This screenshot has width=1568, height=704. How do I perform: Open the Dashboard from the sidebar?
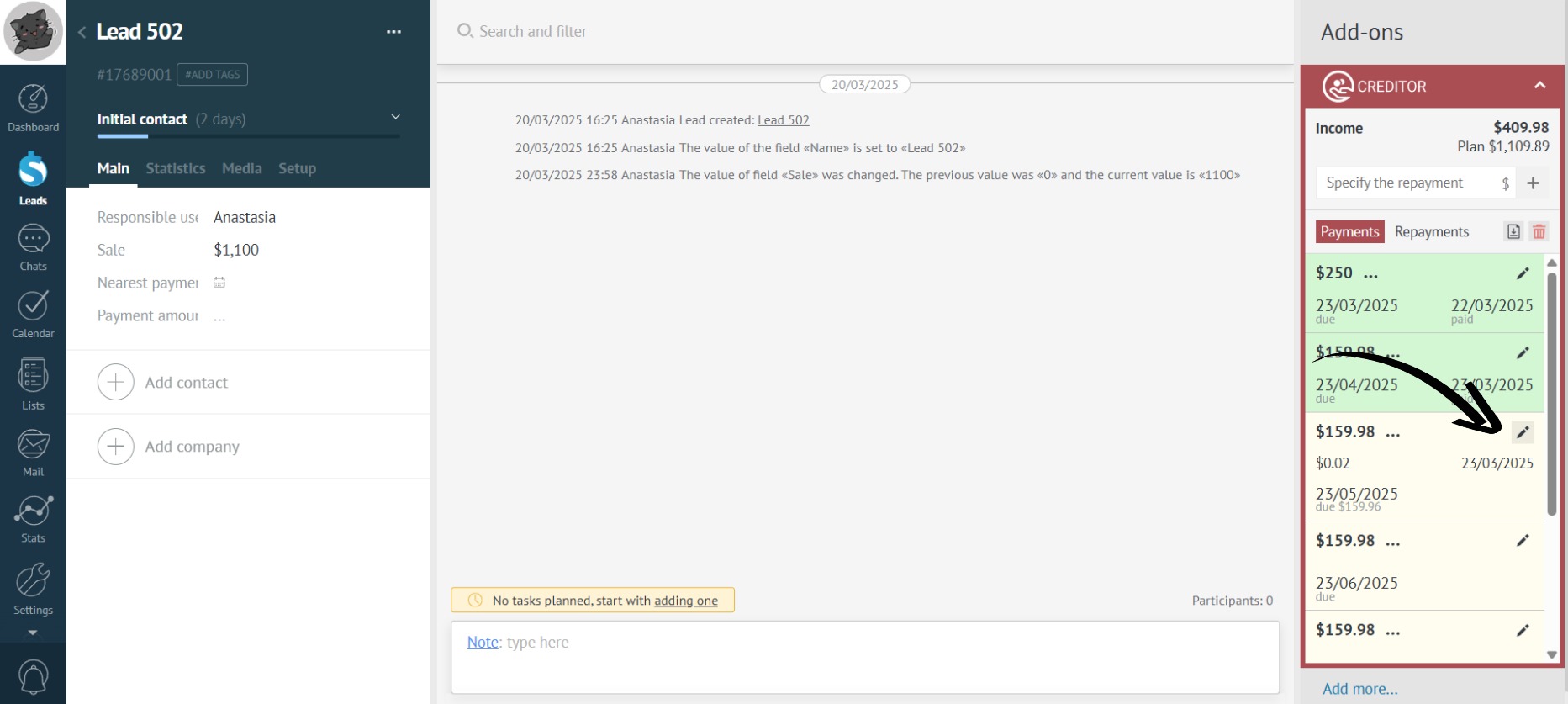pos(33,108)
